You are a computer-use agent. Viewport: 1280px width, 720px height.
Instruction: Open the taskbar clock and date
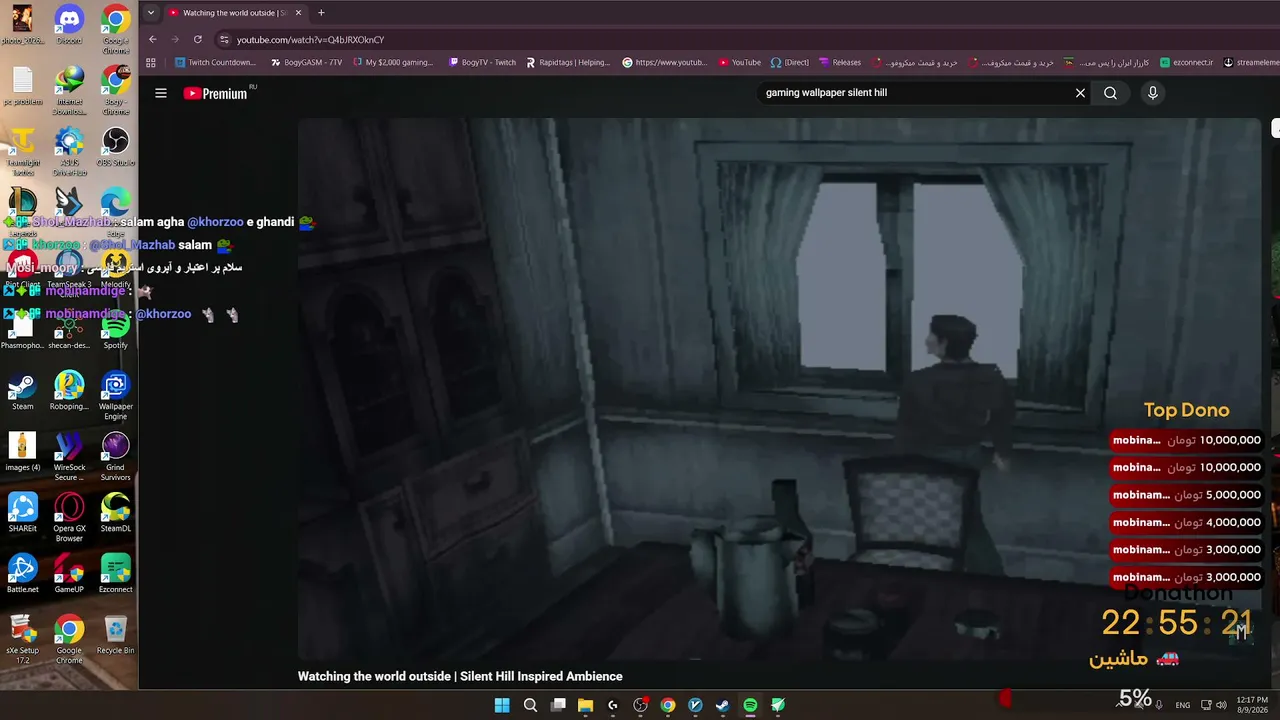coord(1252,705)
